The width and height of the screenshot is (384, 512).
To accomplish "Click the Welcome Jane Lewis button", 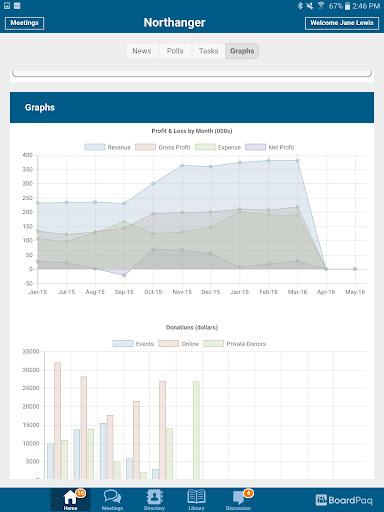I will pos(342,23).
